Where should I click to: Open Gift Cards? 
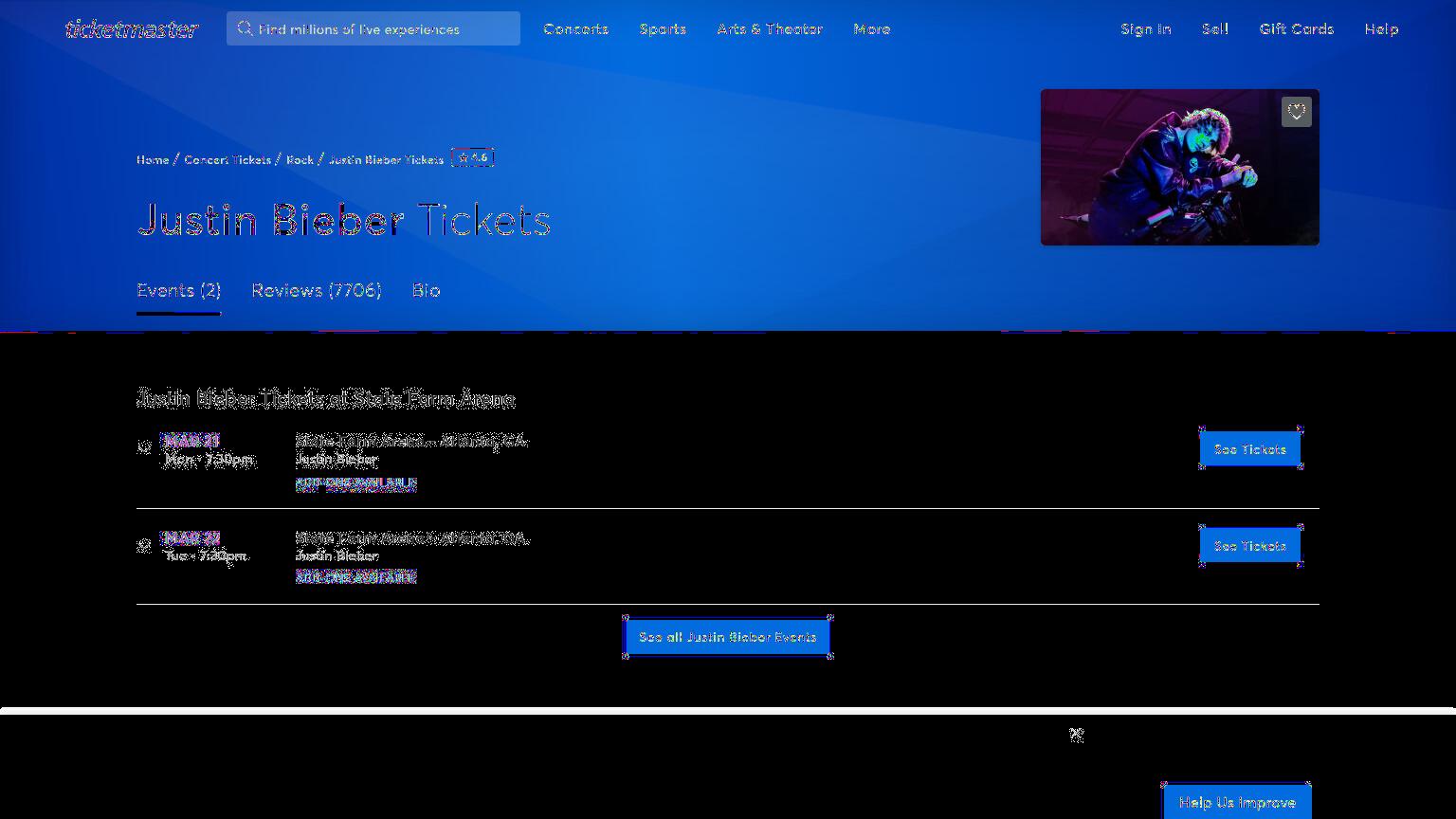click(1297, 29)
